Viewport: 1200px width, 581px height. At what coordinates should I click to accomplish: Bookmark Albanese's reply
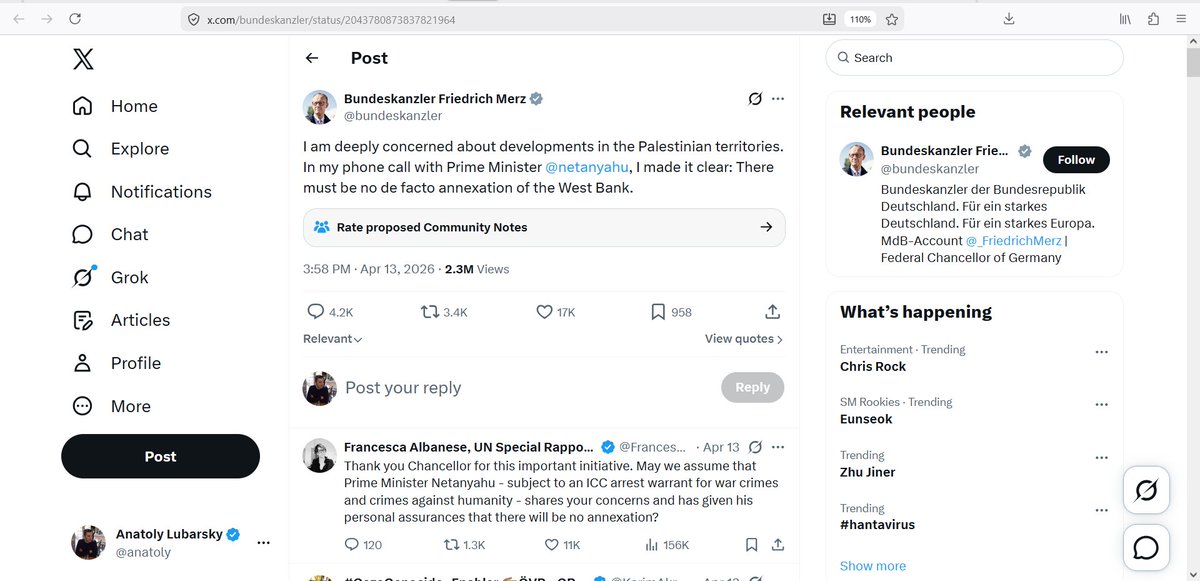[x=751, y=545]
